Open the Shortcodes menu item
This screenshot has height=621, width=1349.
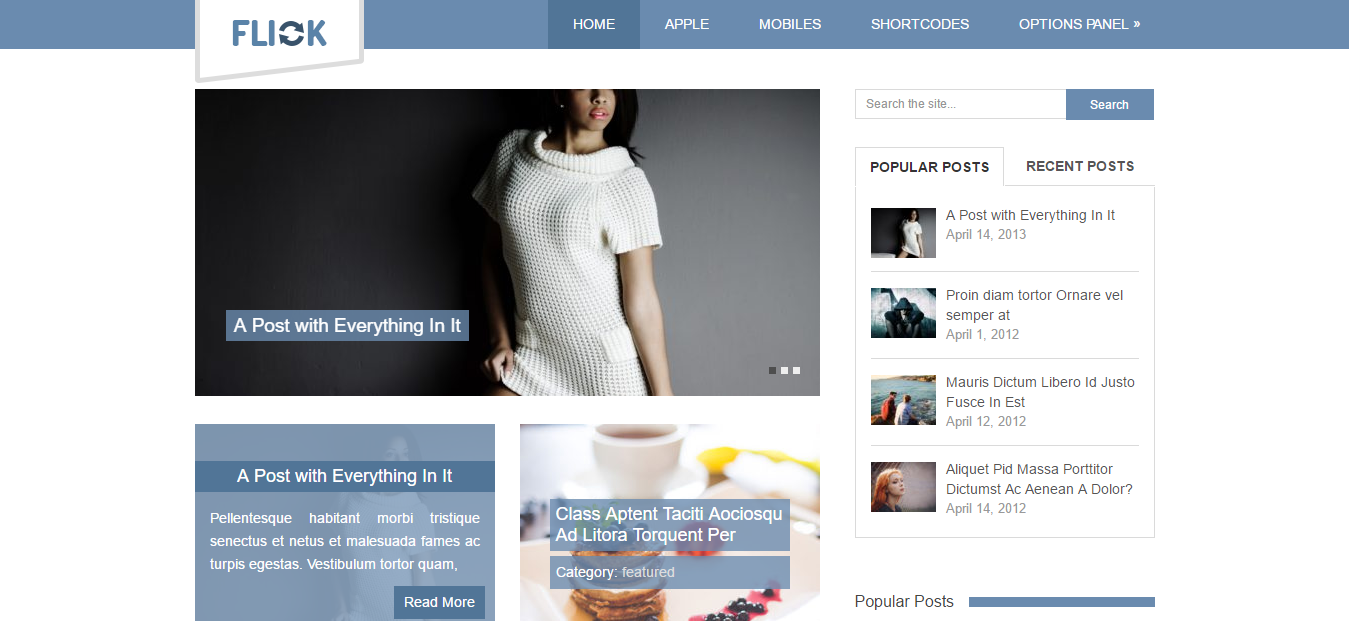(x=919, y=24)
